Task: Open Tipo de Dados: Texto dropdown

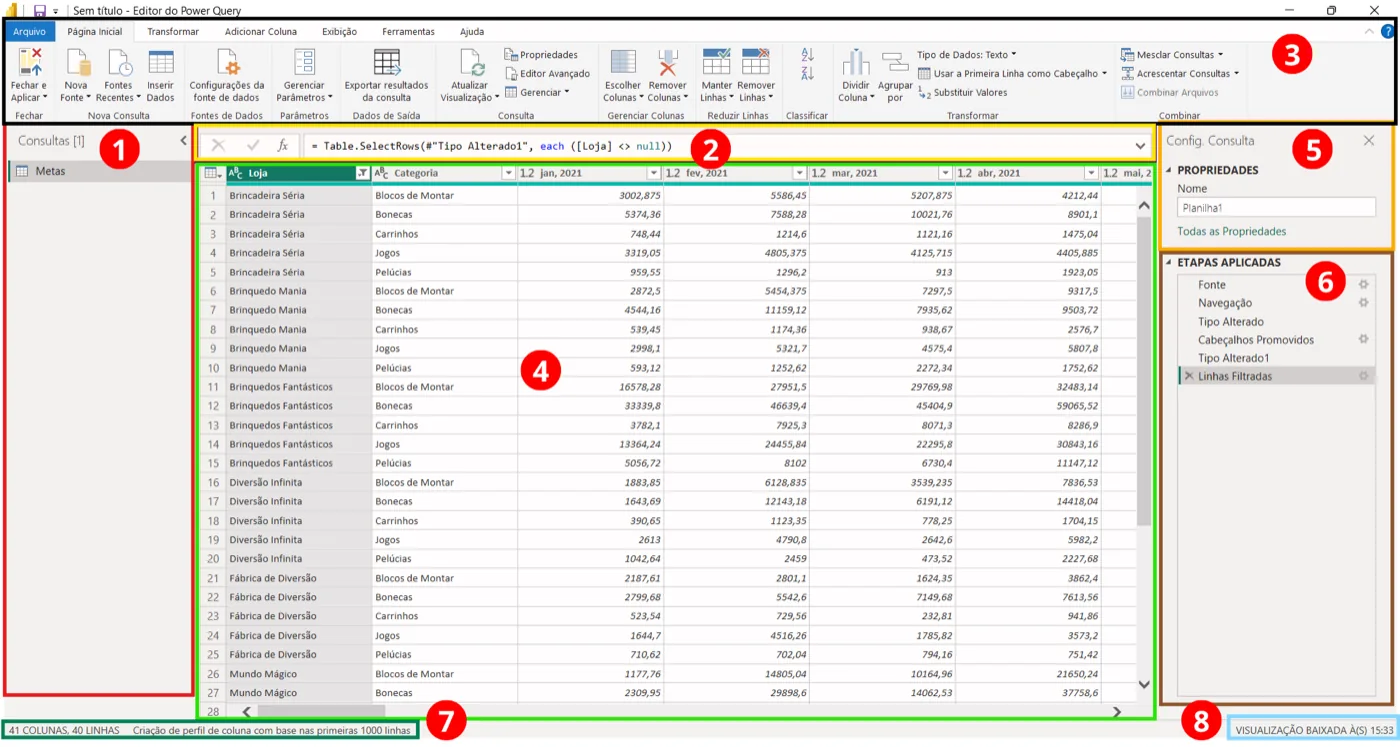Action: tap(966, 55)
